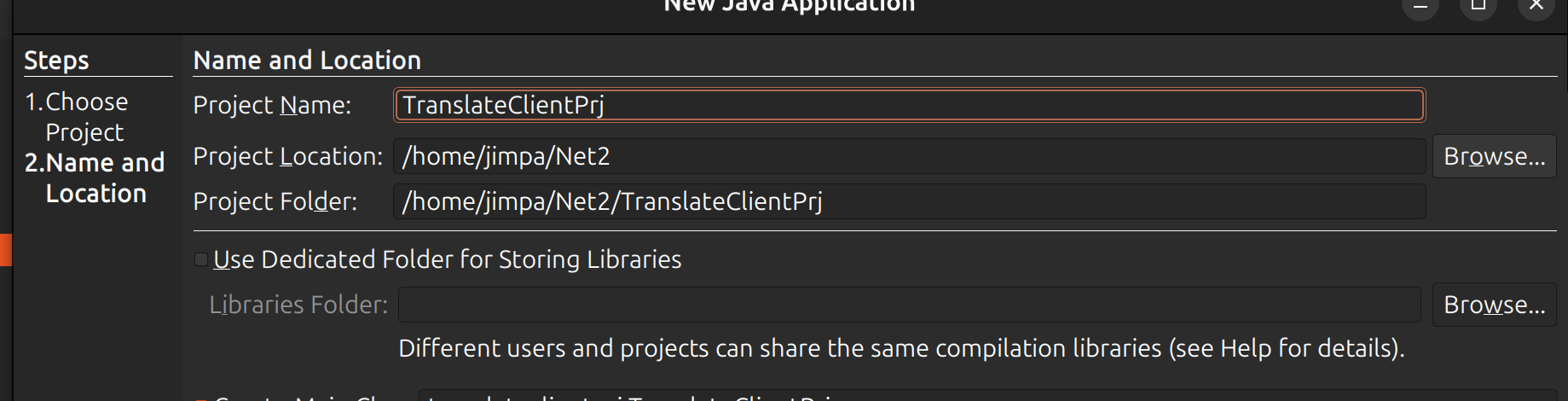Minimize the New Java Application window
The image size is (1568, 401).
(x=1420, y=7)
